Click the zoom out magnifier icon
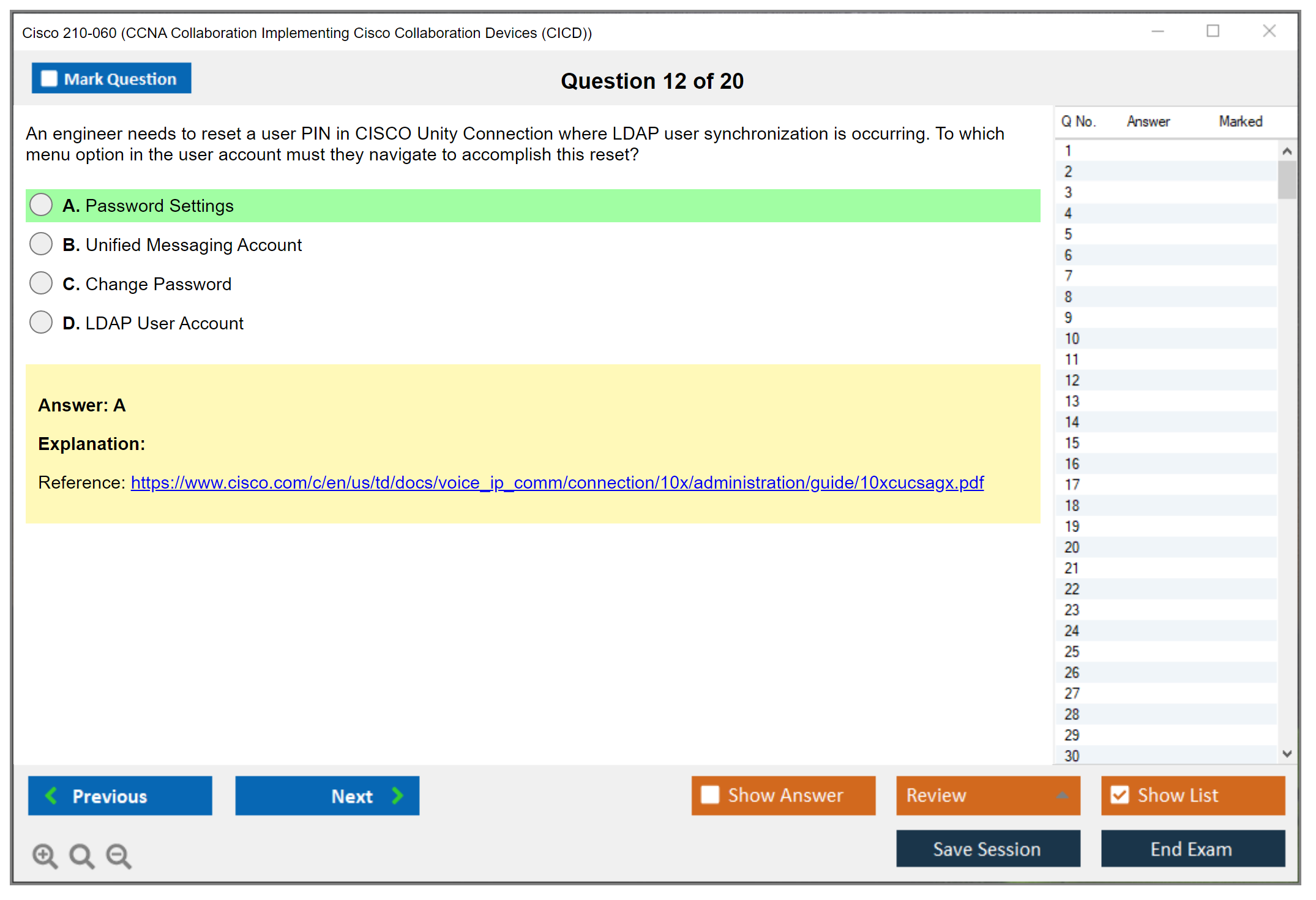 pyautogui.click(x=118, y=855)
